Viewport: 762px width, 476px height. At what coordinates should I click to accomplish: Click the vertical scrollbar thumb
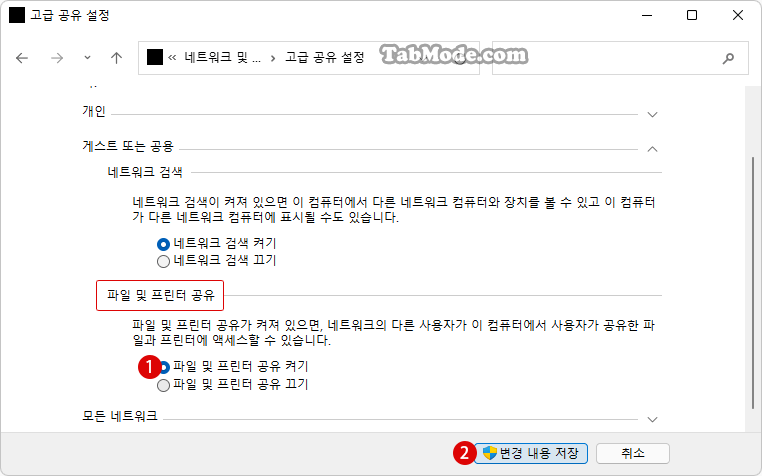coord(753,282)
